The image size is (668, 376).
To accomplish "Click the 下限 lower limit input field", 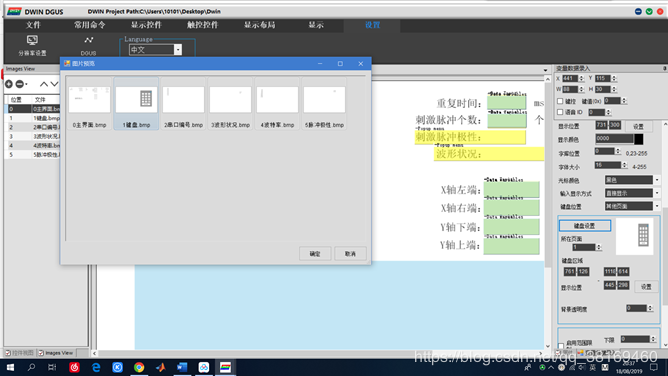I will 635,339.
